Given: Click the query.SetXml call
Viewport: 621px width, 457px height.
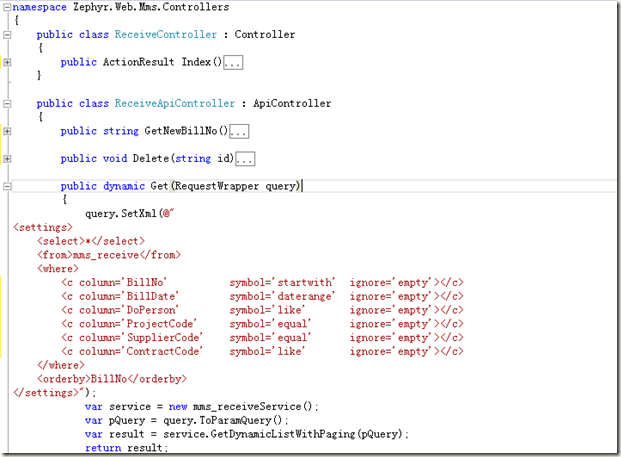Looking at the screenshot, I should [x=122, y=213].
